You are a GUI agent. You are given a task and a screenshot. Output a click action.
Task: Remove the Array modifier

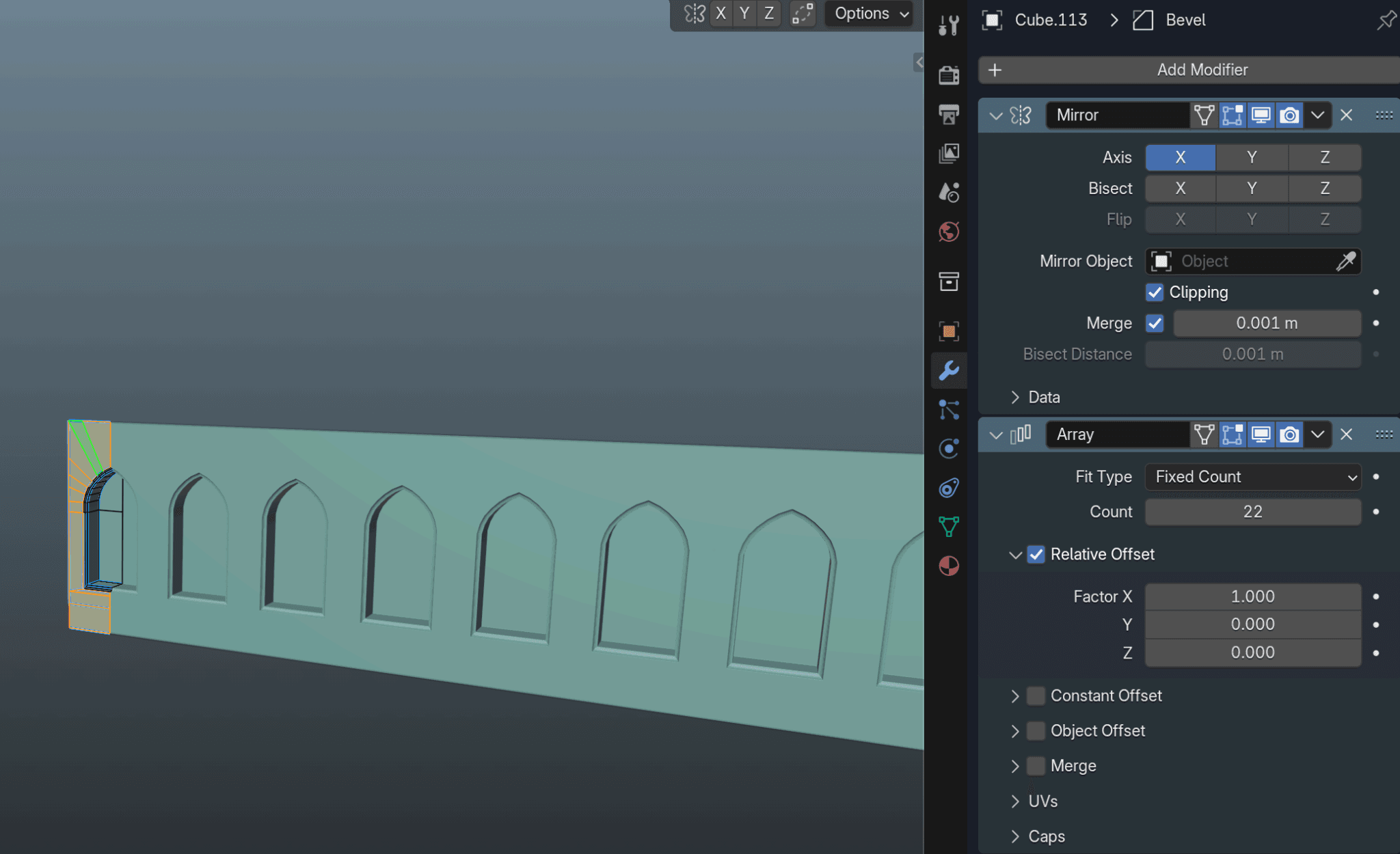[x=1347, y=434]
